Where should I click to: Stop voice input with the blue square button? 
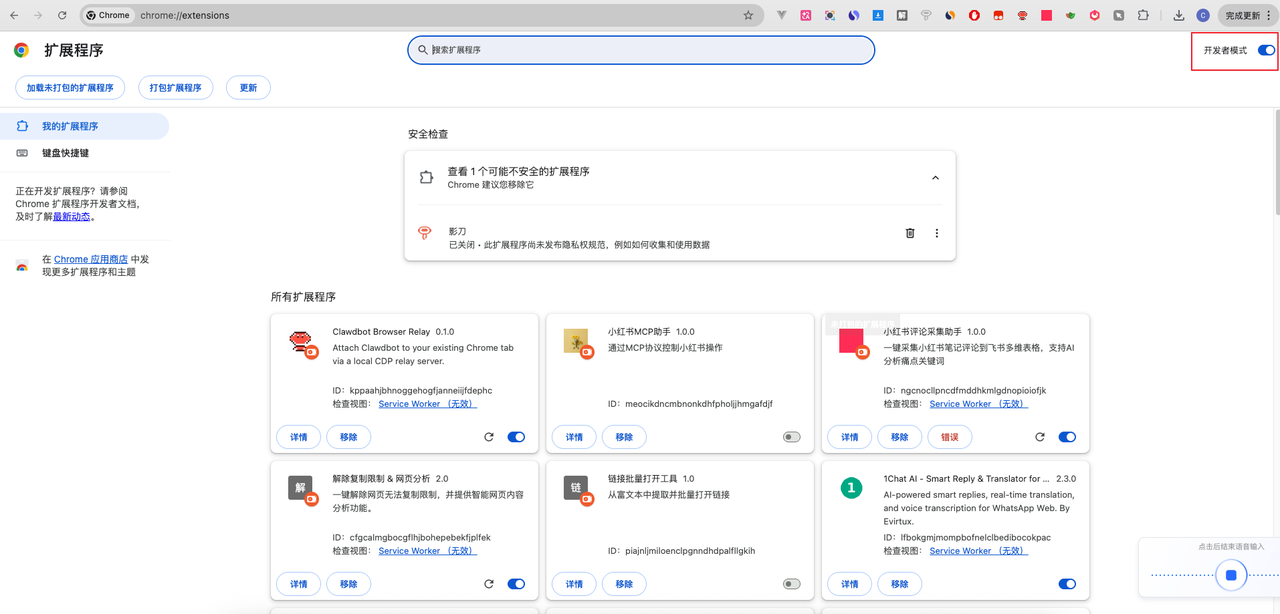click(1231, 575)
